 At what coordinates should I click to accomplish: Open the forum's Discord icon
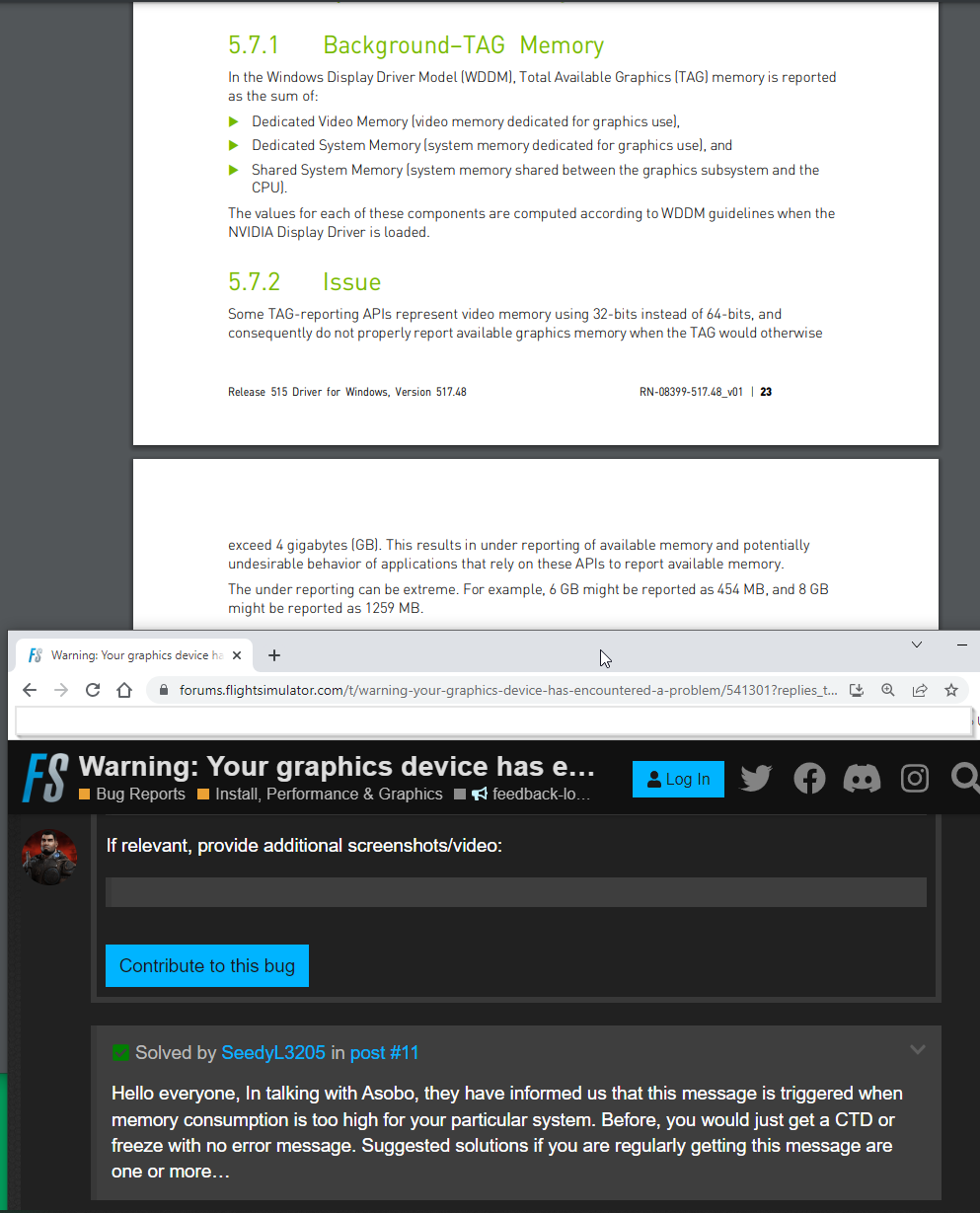tap(862, 778)
